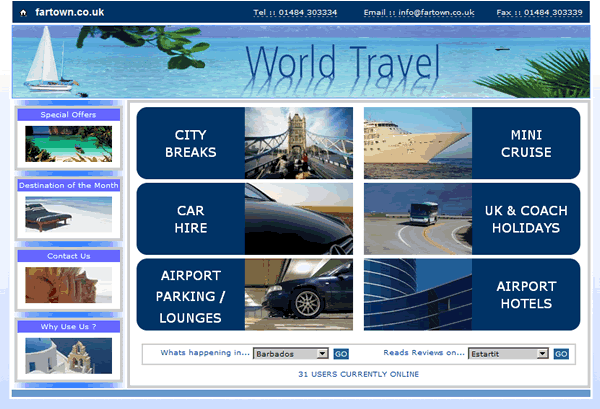Screen dimensions: 600x409
Task: Open the Car Hire button
Action: pyautogui.click(x=191, y=219)
